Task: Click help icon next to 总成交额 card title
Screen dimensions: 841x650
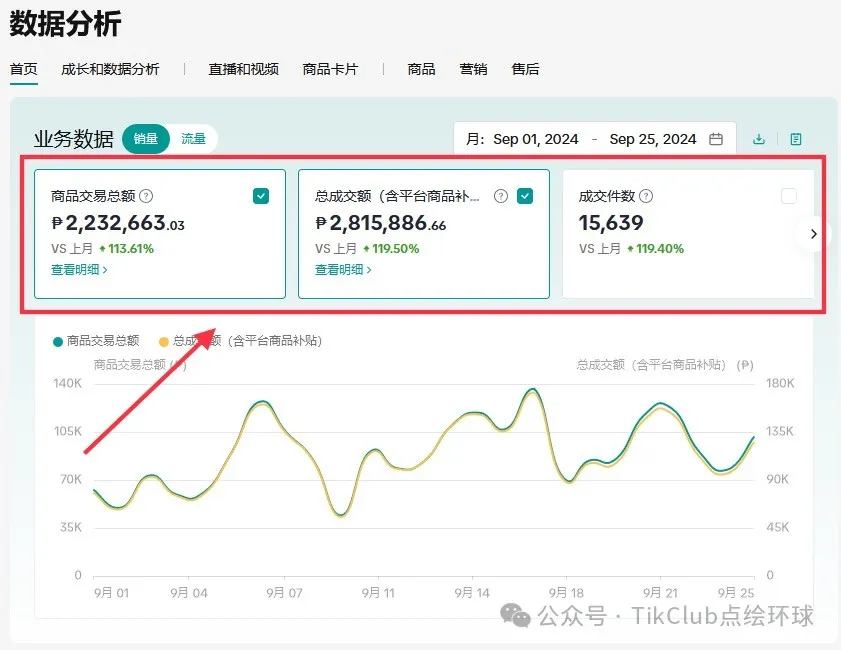Action: 501,196
